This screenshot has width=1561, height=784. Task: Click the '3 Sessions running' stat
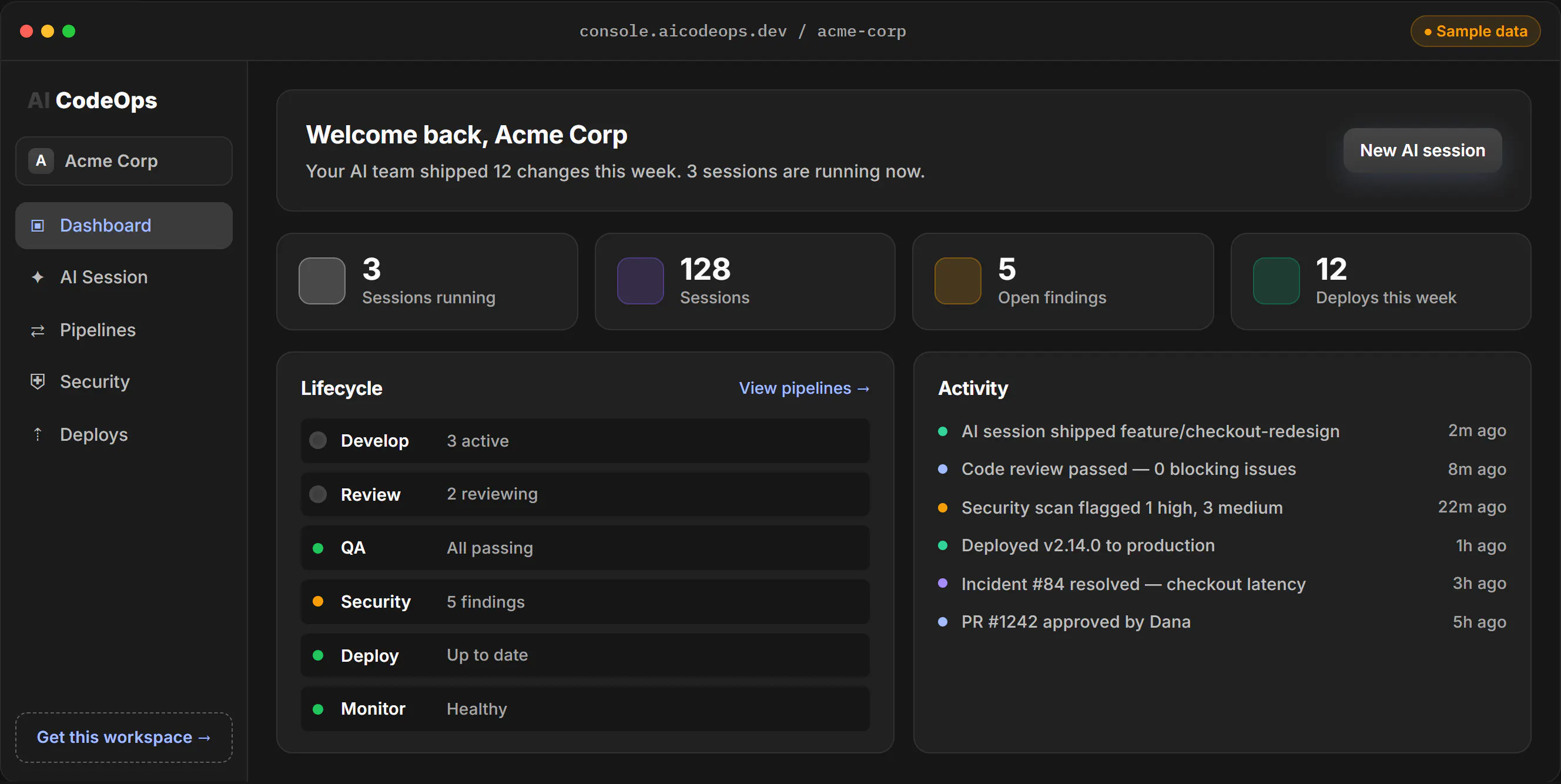point(427,281)
